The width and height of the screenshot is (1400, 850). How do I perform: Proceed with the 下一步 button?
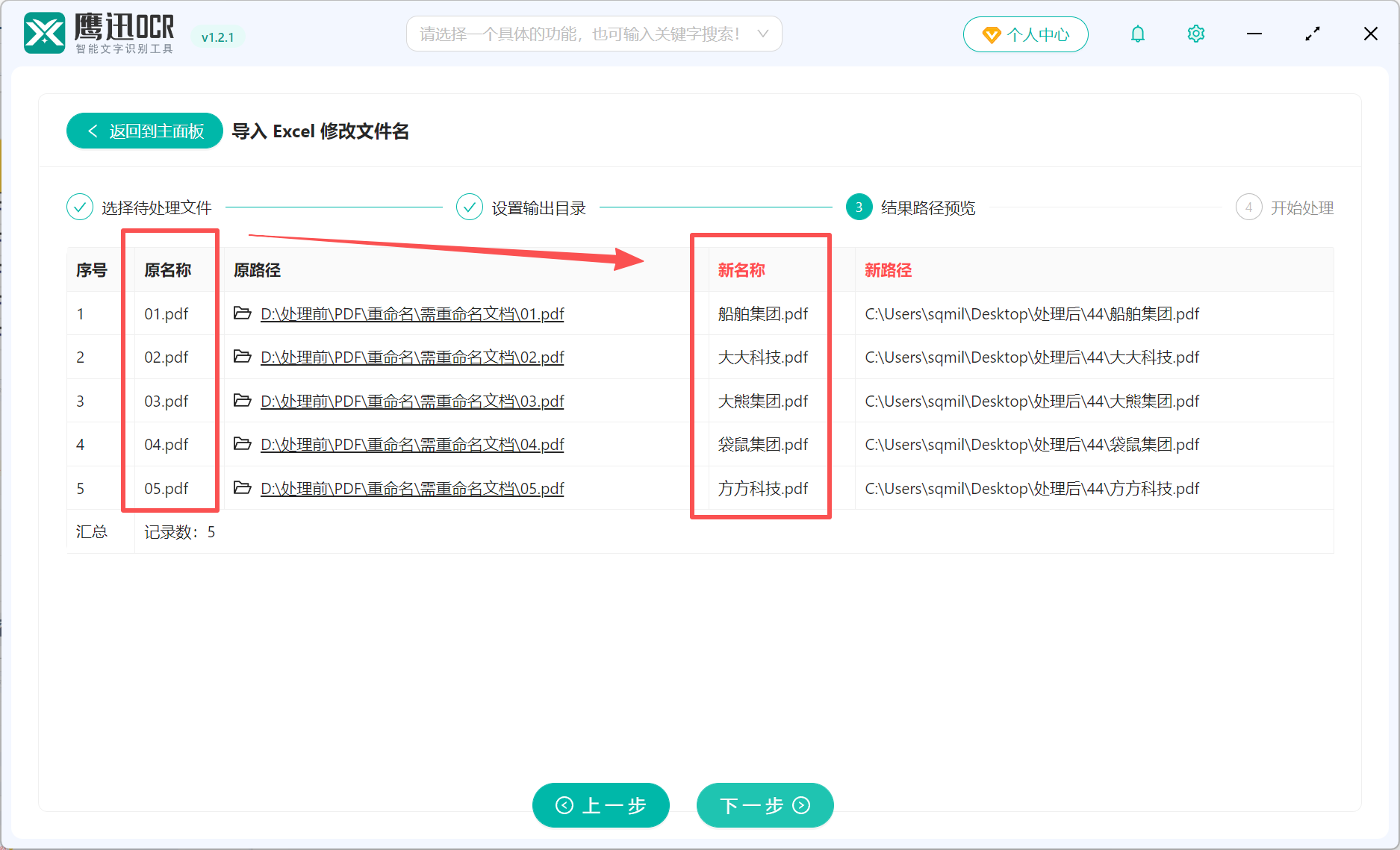point(765,805)
